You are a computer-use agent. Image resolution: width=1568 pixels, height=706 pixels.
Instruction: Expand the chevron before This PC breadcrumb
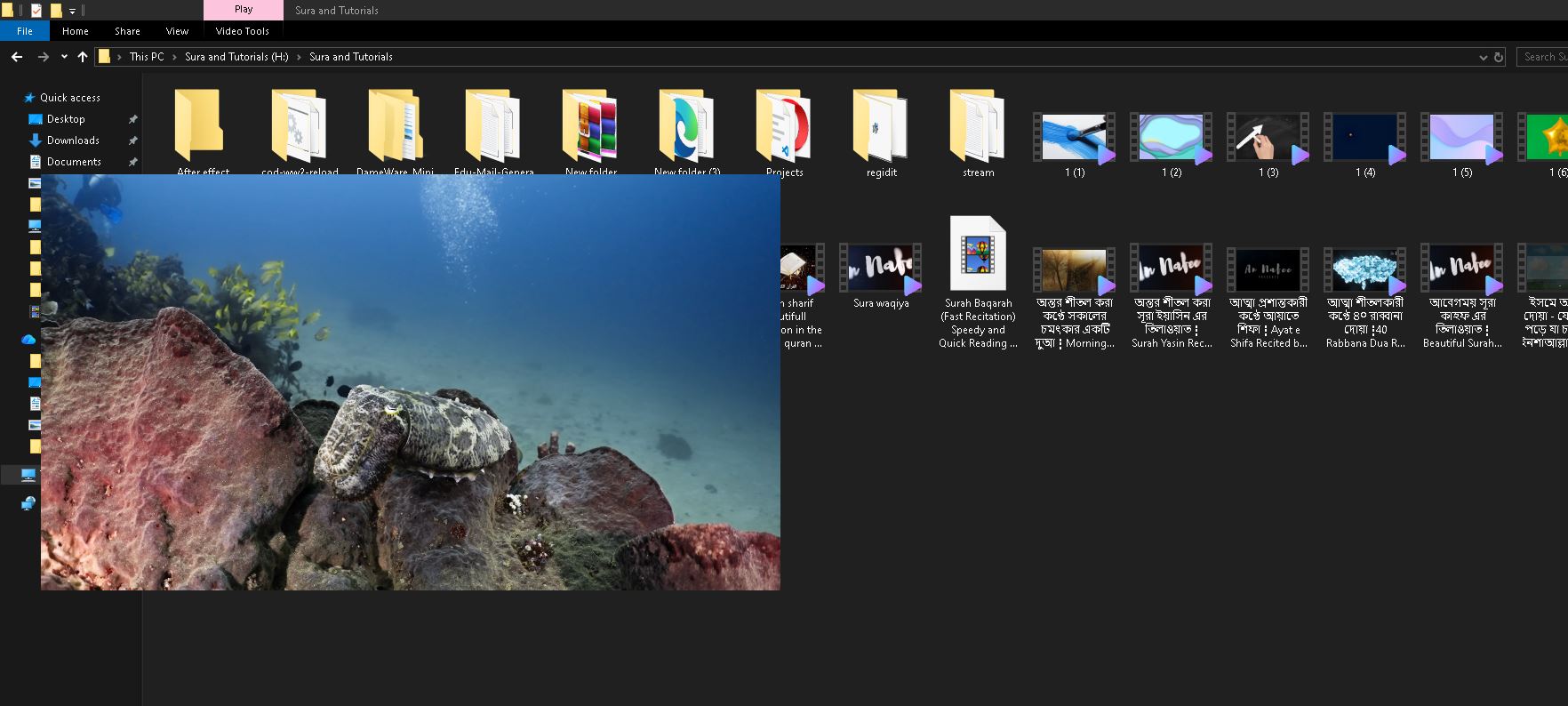click(x=119, y=57)
